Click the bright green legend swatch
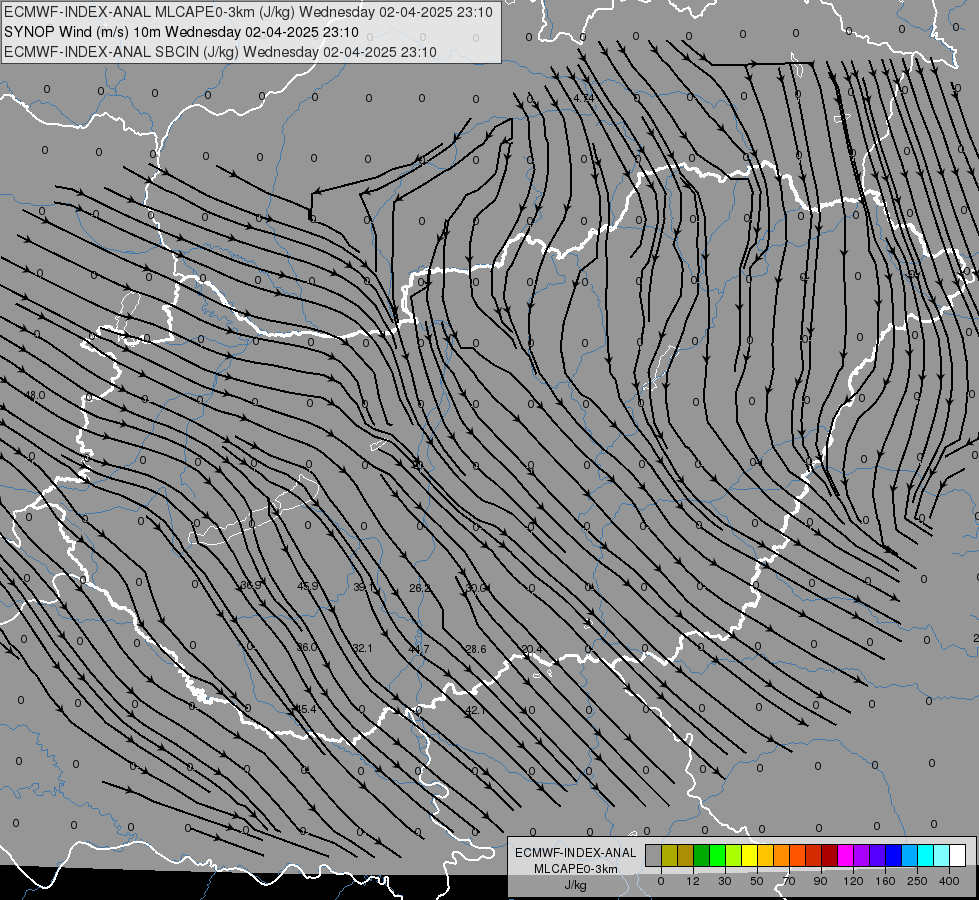 (718, 855)
